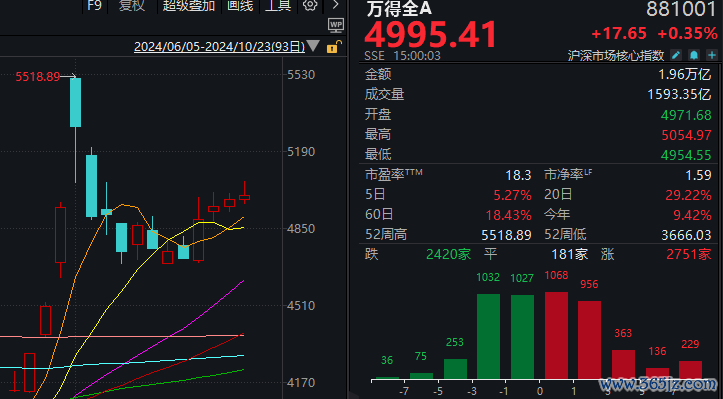Click the 最高 value 5054.97
Image resolution: width=723 pixels, height=399 pixels.
click(686, 135)
